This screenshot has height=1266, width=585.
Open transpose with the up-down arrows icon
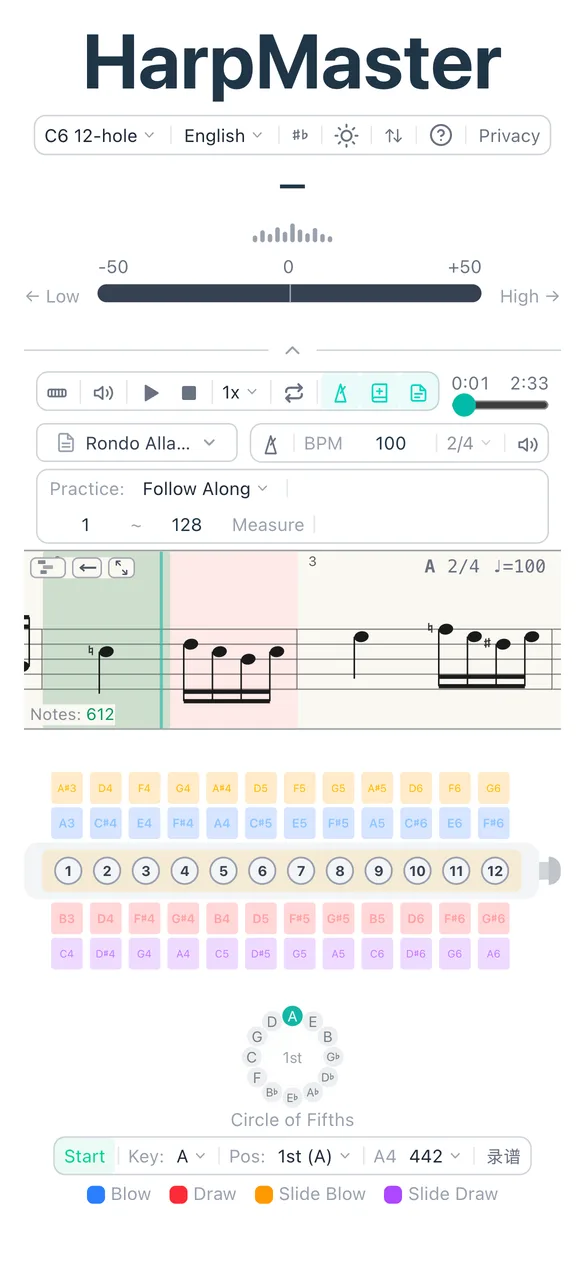(x=393, y=135)
